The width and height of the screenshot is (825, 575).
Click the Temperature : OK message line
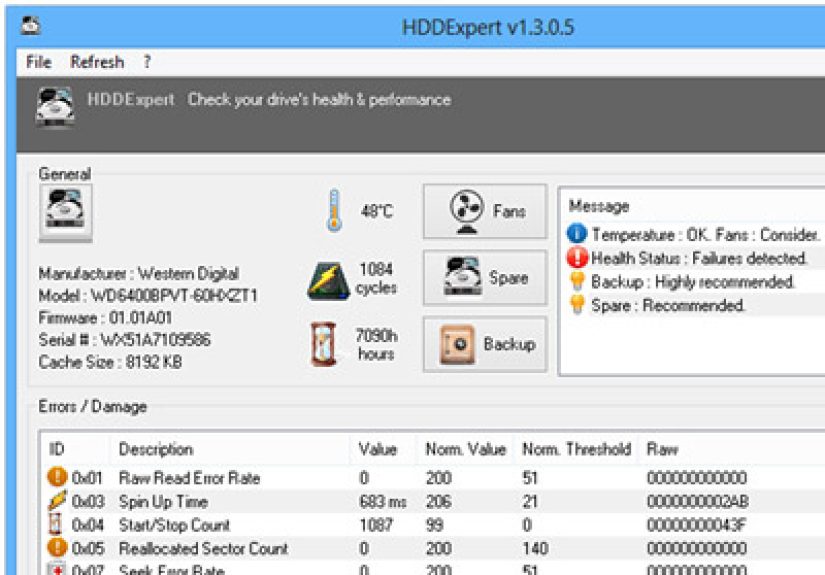click(x=705, y=234)
